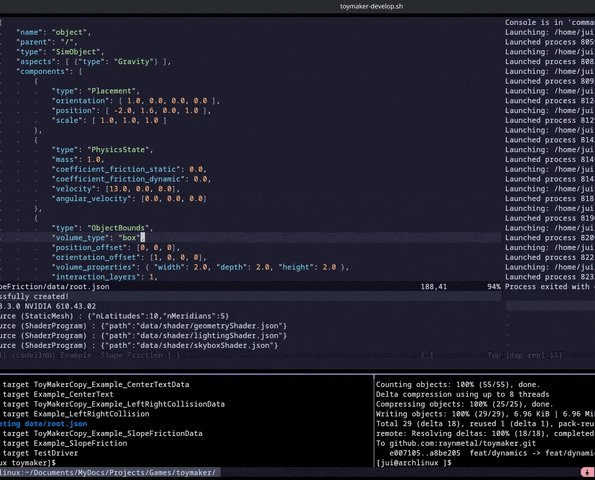Click the ToyMakerCopy_Example_SlopeFrictionData target line
This screenshot has width=595, height=480.
(x=101, y=433)
